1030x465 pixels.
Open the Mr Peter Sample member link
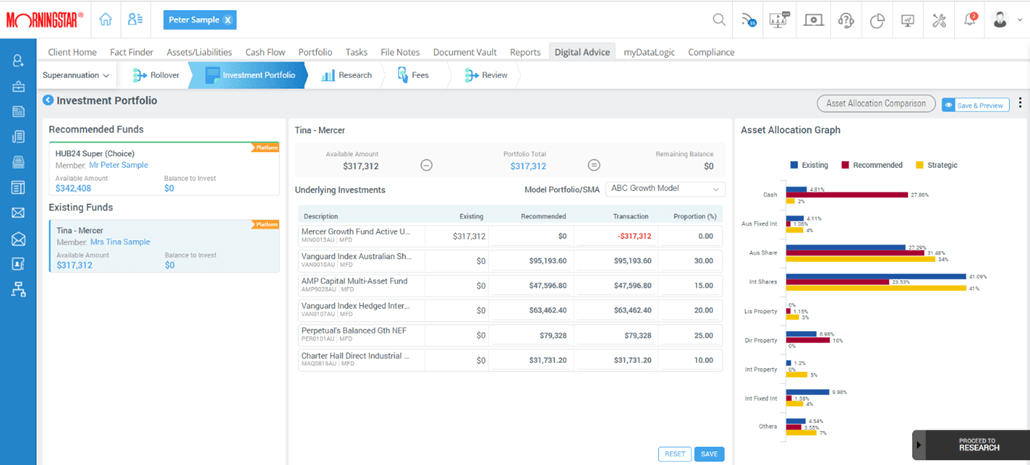pos(118,166)
